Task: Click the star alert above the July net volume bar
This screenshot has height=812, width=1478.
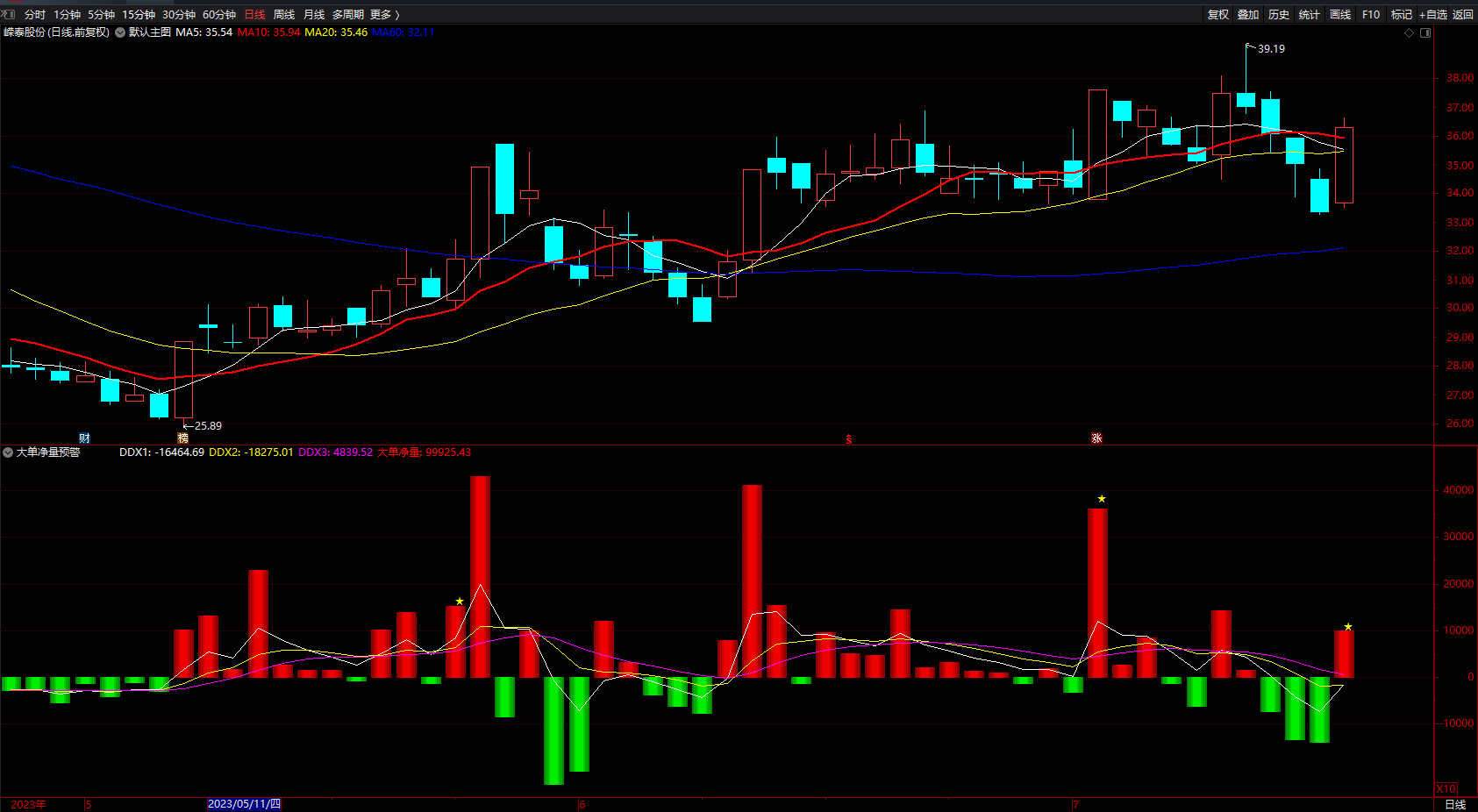Action: coord(1102,499)
